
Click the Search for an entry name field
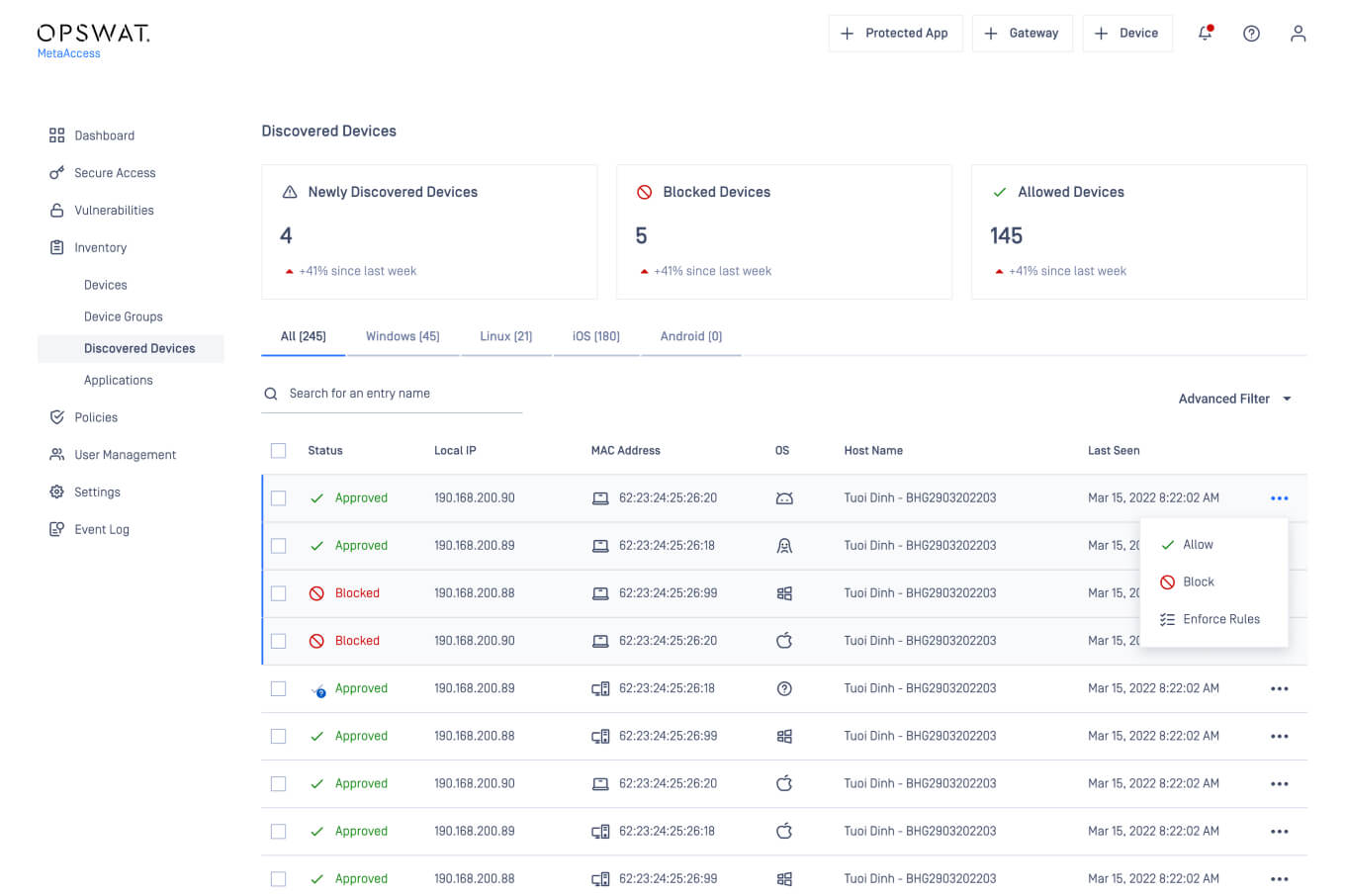click(x=401, y=394)
